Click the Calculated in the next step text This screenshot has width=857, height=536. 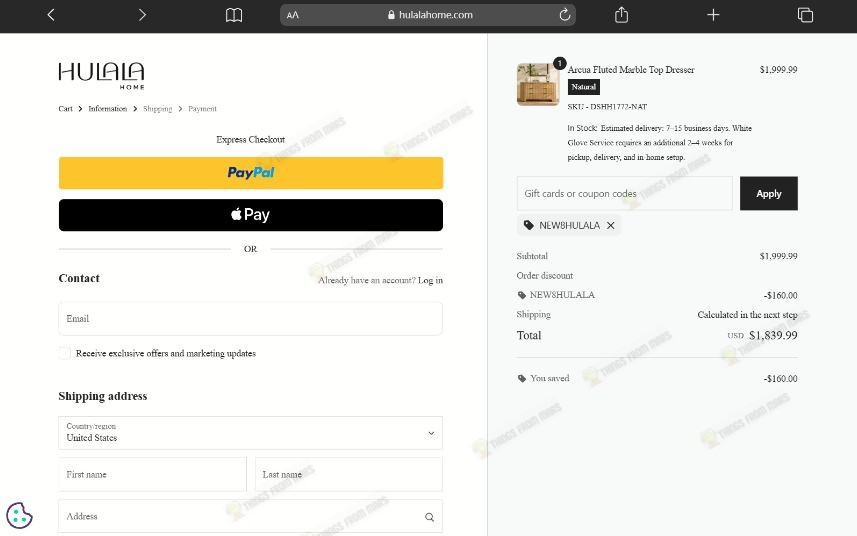pos(747,315)
